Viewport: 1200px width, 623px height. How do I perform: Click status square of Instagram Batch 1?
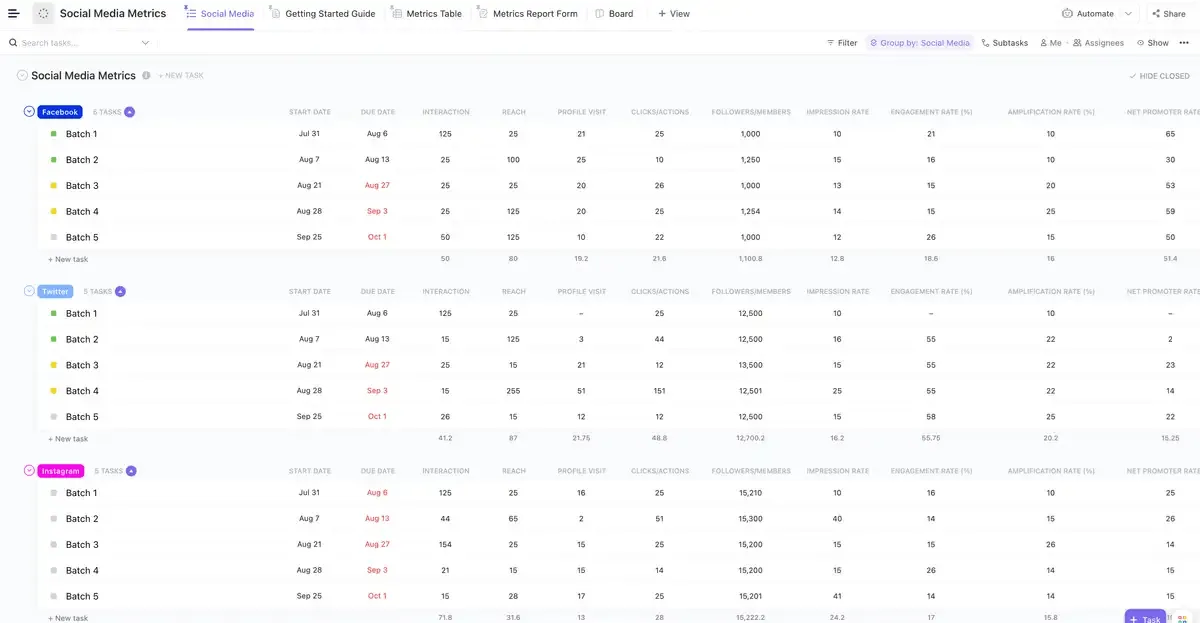(x=54, y=493)
